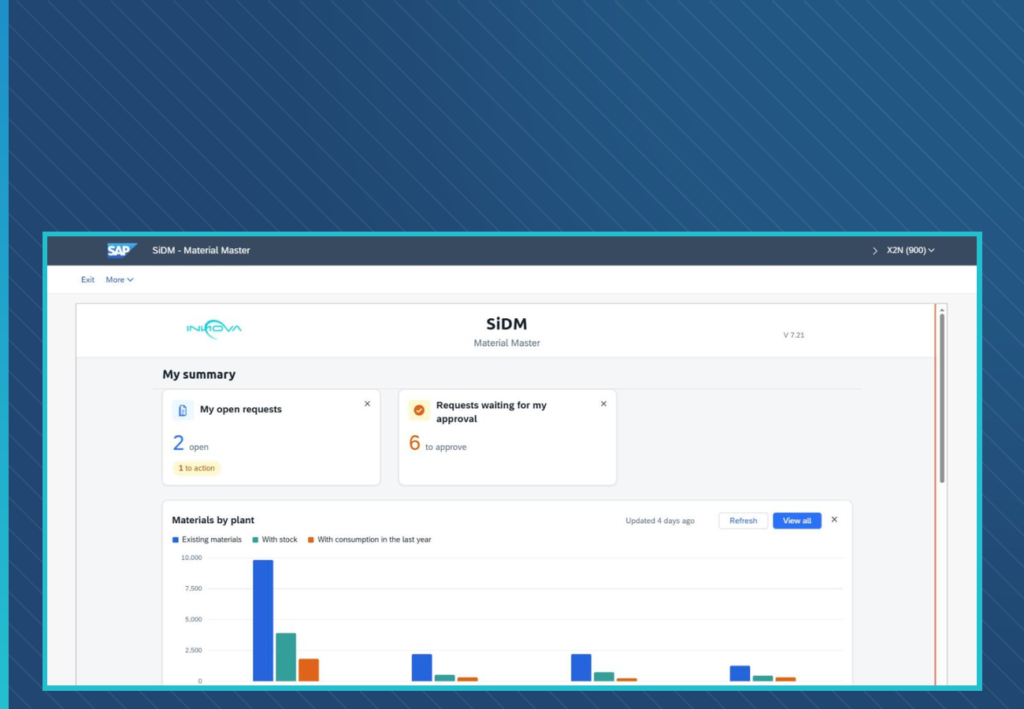Screen dimensions: 1024x709
Task: Open the 6 to approve count
Action: tap(414, 443)
